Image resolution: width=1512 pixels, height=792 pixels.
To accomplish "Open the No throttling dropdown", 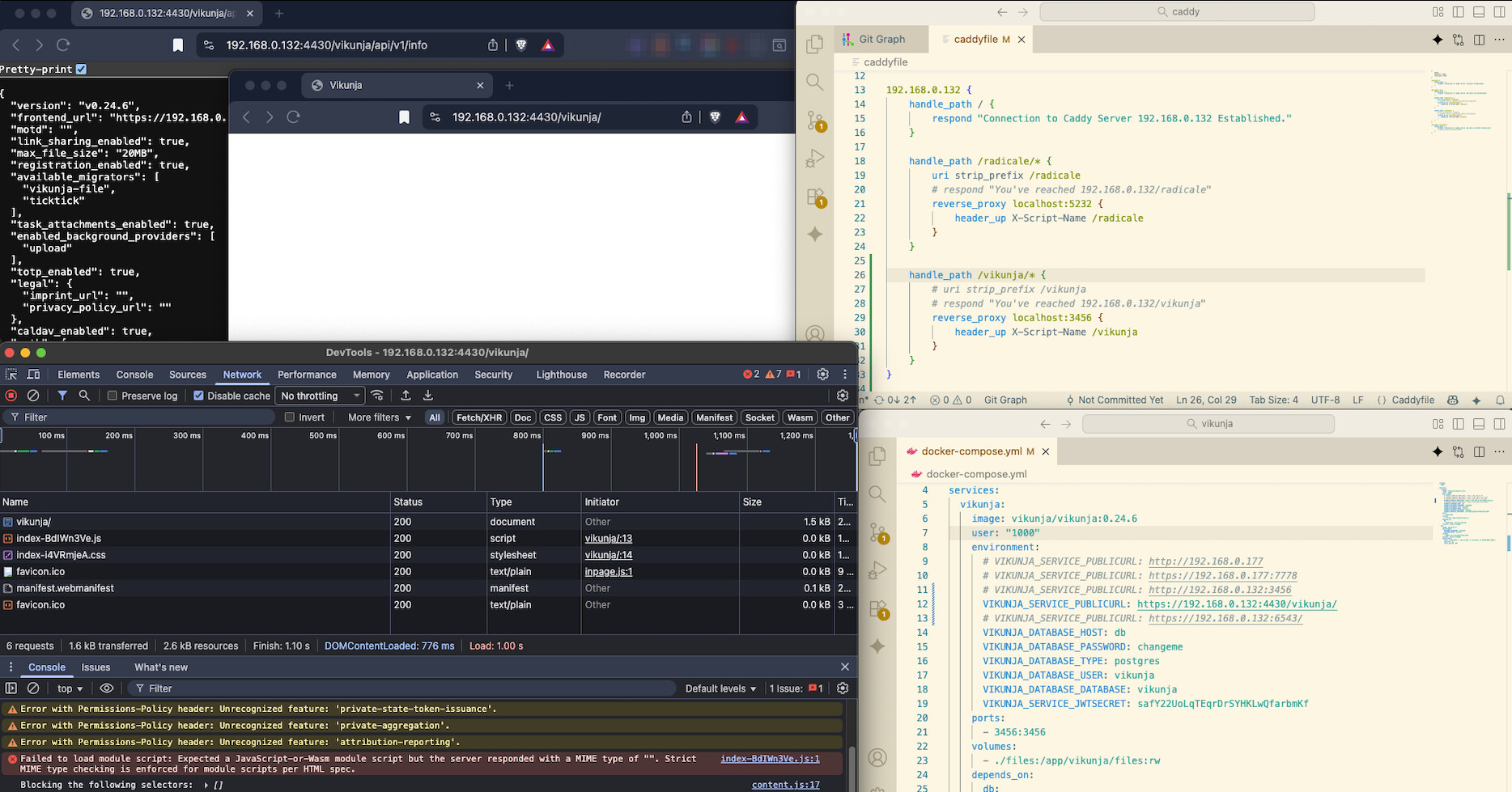I will 319,396.
